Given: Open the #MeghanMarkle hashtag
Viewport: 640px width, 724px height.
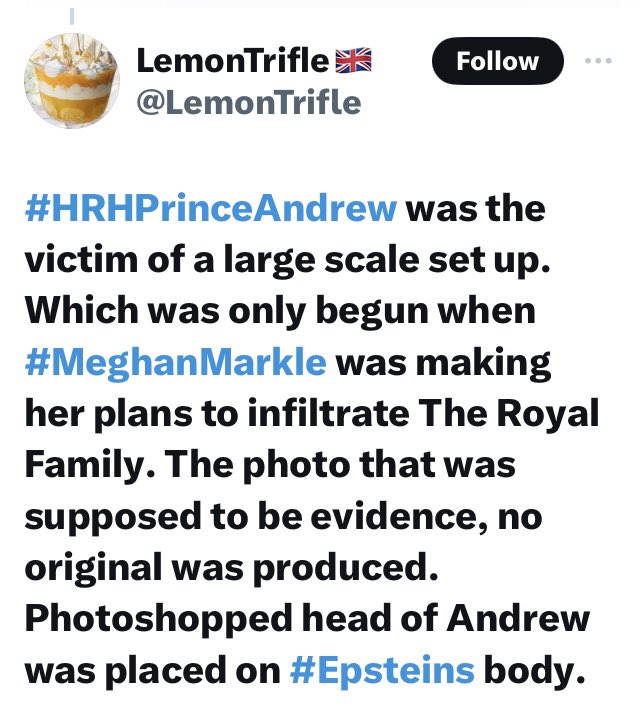Looking at the screenshot, I should 175,362.
